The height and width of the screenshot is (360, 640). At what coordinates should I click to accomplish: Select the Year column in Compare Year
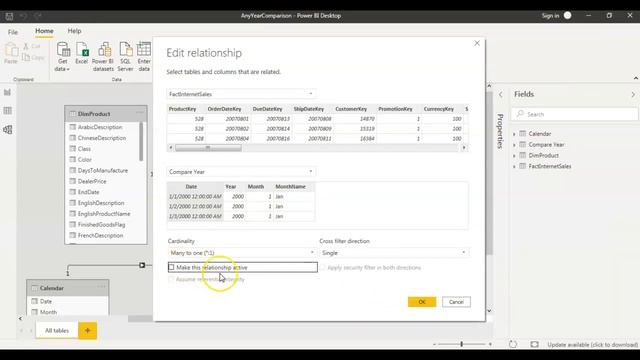231,187
